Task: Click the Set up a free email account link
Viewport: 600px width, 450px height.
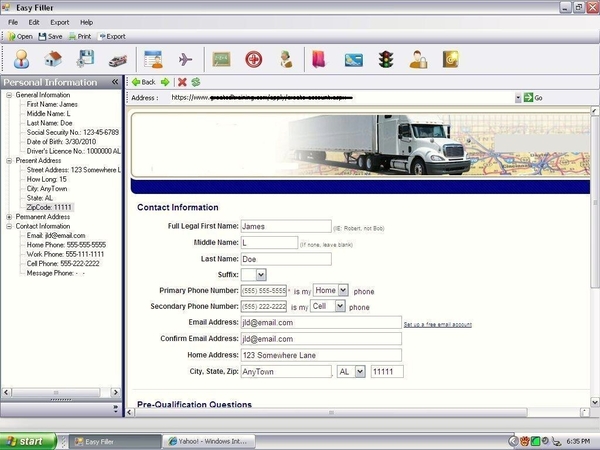Action: 437,324
